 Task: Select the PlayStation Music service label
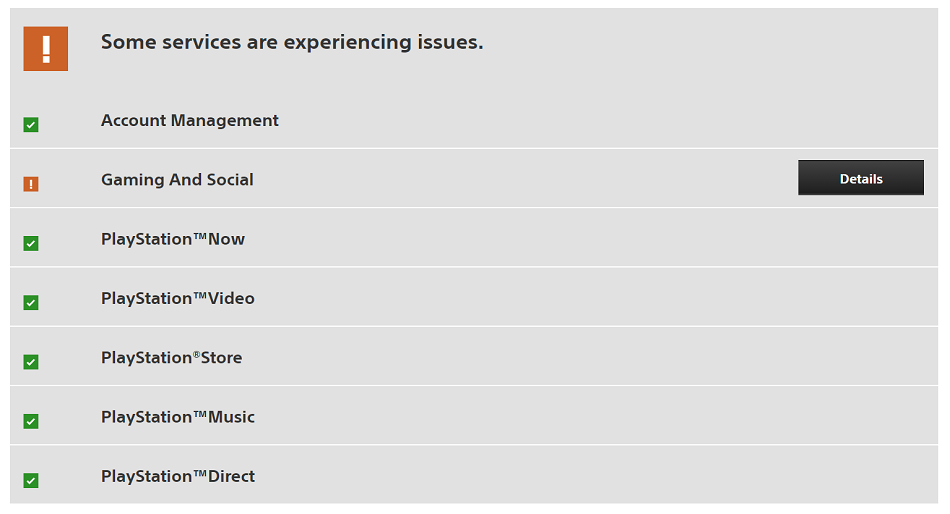[178, 418]
